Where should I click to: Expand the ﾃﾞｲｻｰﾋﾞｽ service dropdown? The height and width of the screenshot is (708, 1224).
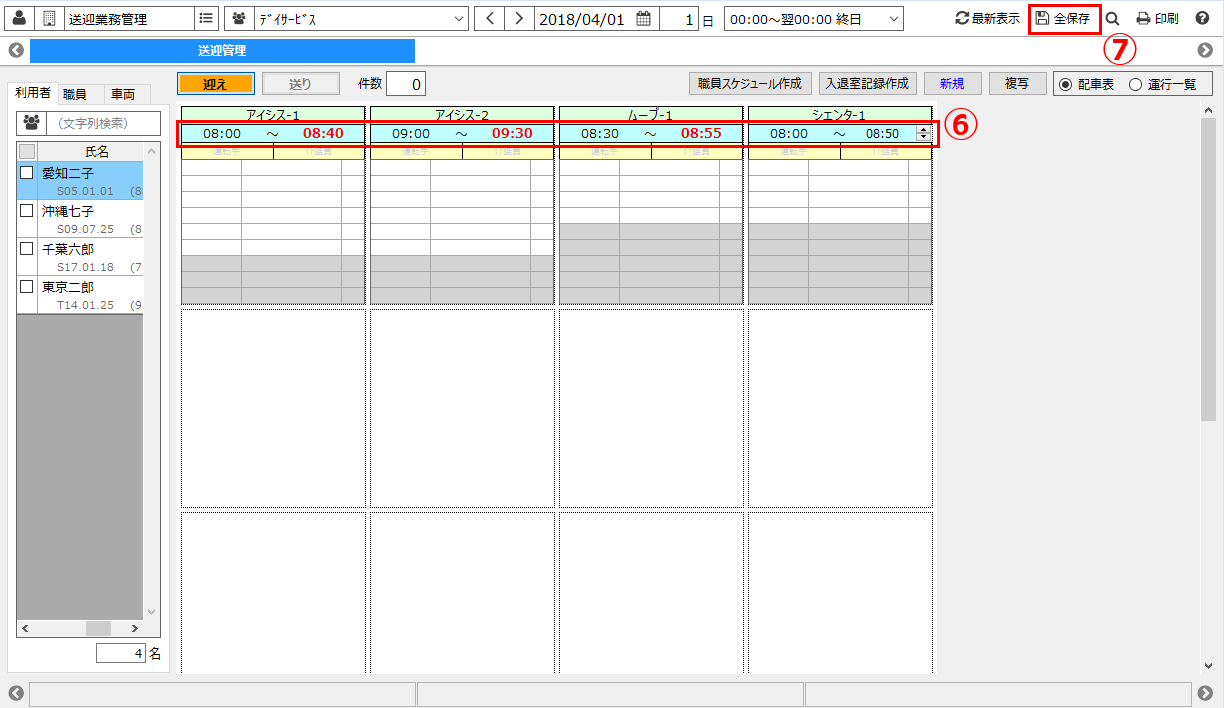pyautogui.click(x=458, y=18)
